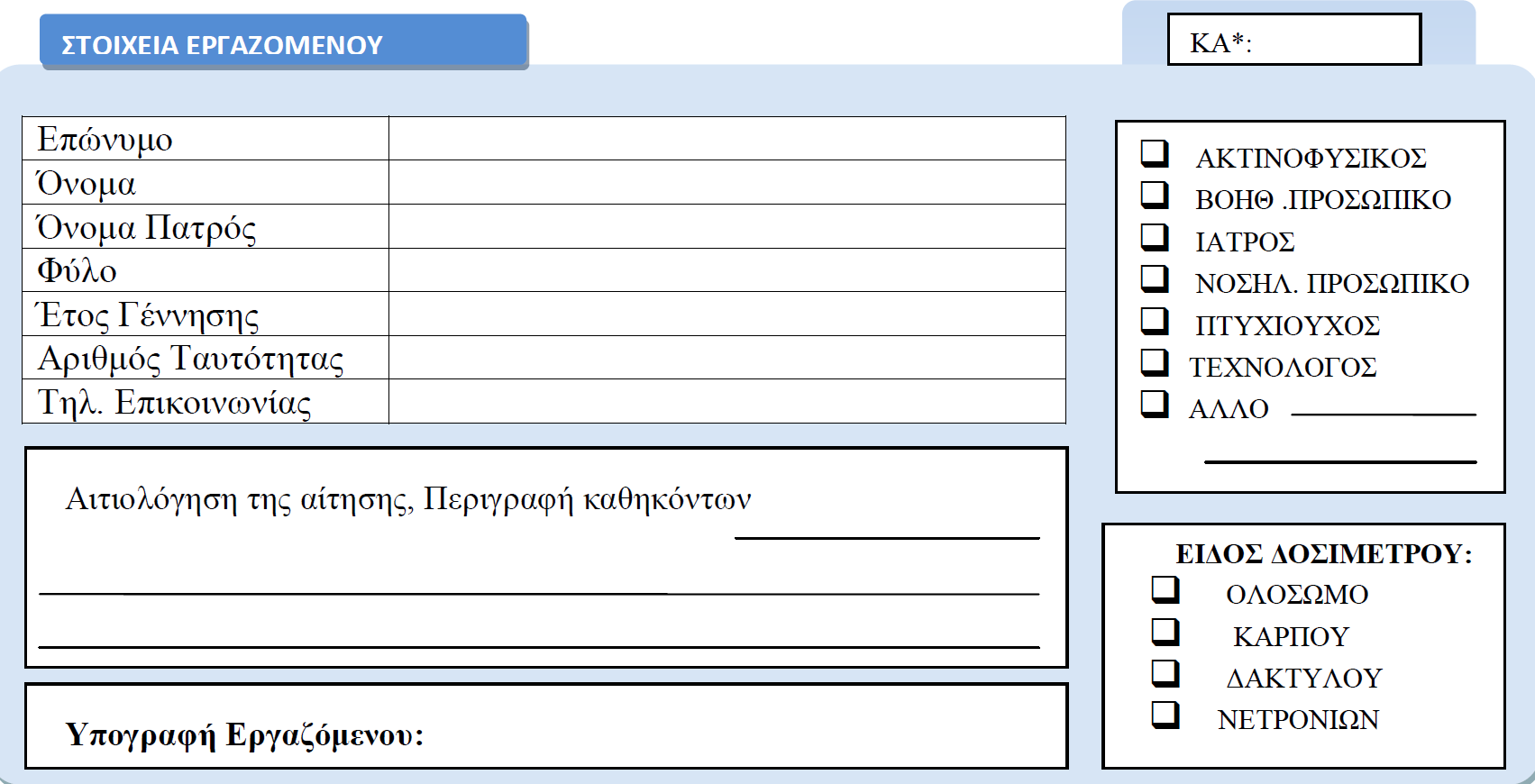This screenshot has width=1535, height=784.
Task: Click the Τηλ. Επικοινωνίας label
Action: (x=174, y=403)
